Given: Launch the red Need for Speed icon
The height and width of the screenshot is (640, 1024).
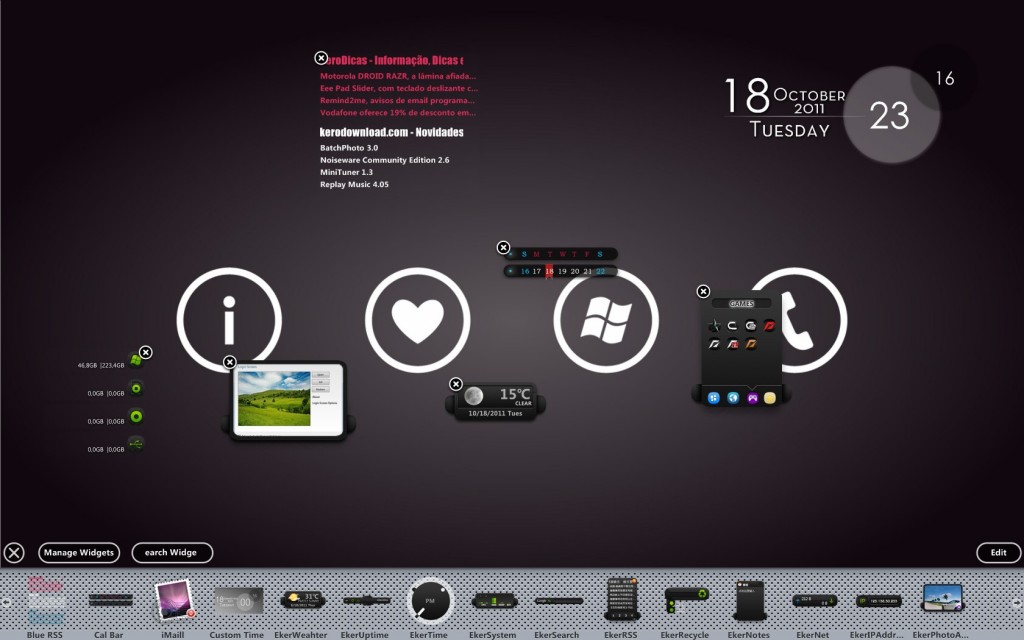Looking at the screenshot, I should coord(769,325).
